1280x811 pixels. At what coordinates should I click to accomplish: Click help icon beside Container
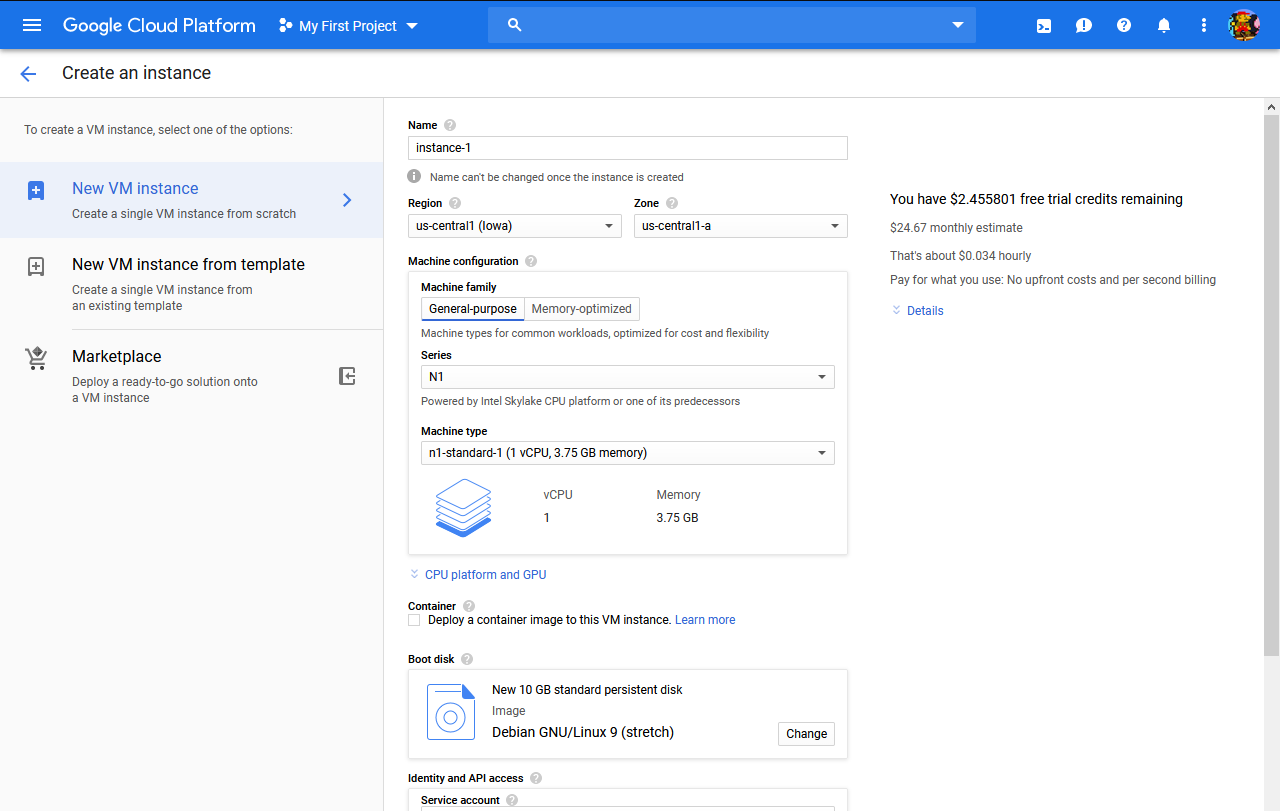469,606
